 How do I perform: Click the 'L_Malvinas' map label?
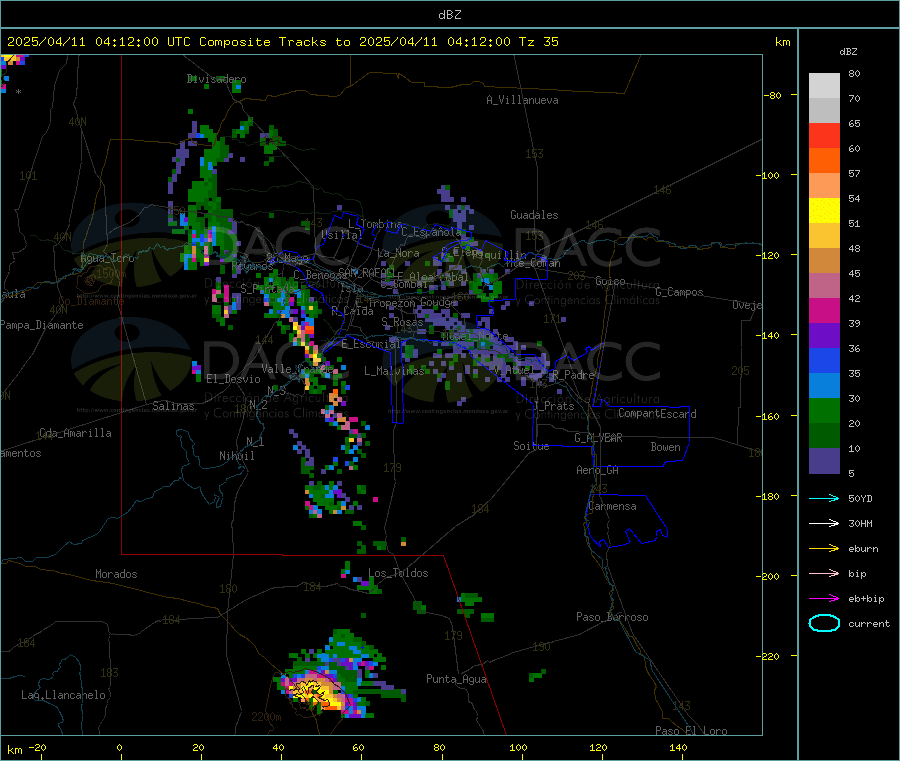pos(394,371)
